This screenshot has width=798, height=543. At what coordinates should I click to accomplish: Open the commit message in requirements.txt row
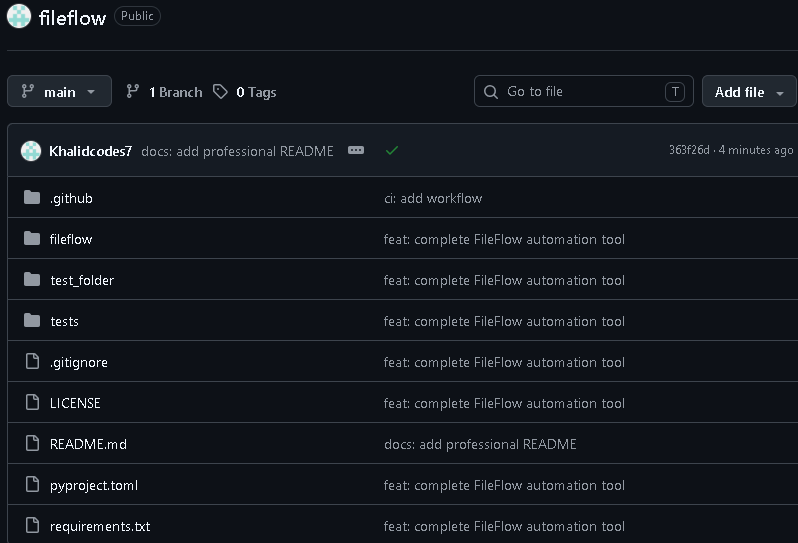pyautogui.click(x=504, y=526)
